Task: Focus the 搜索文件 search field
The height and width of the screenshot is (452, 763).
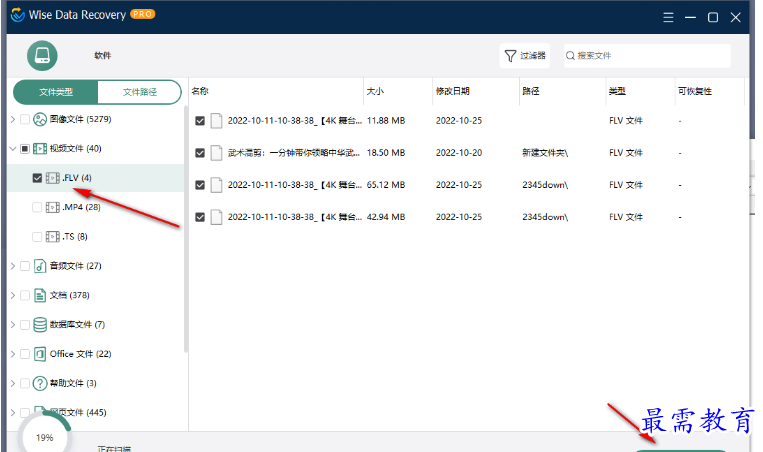Action: pos(647,56)
